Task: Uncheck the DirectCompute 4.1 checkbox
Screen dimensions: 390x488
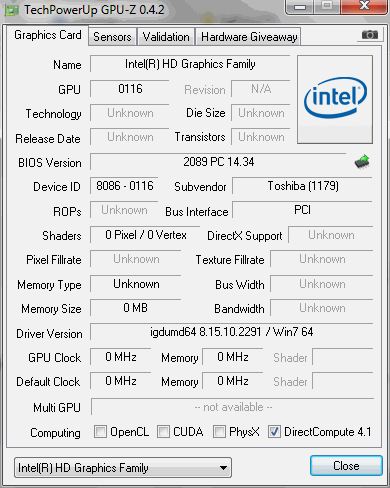Action: (x=274, y=431)
